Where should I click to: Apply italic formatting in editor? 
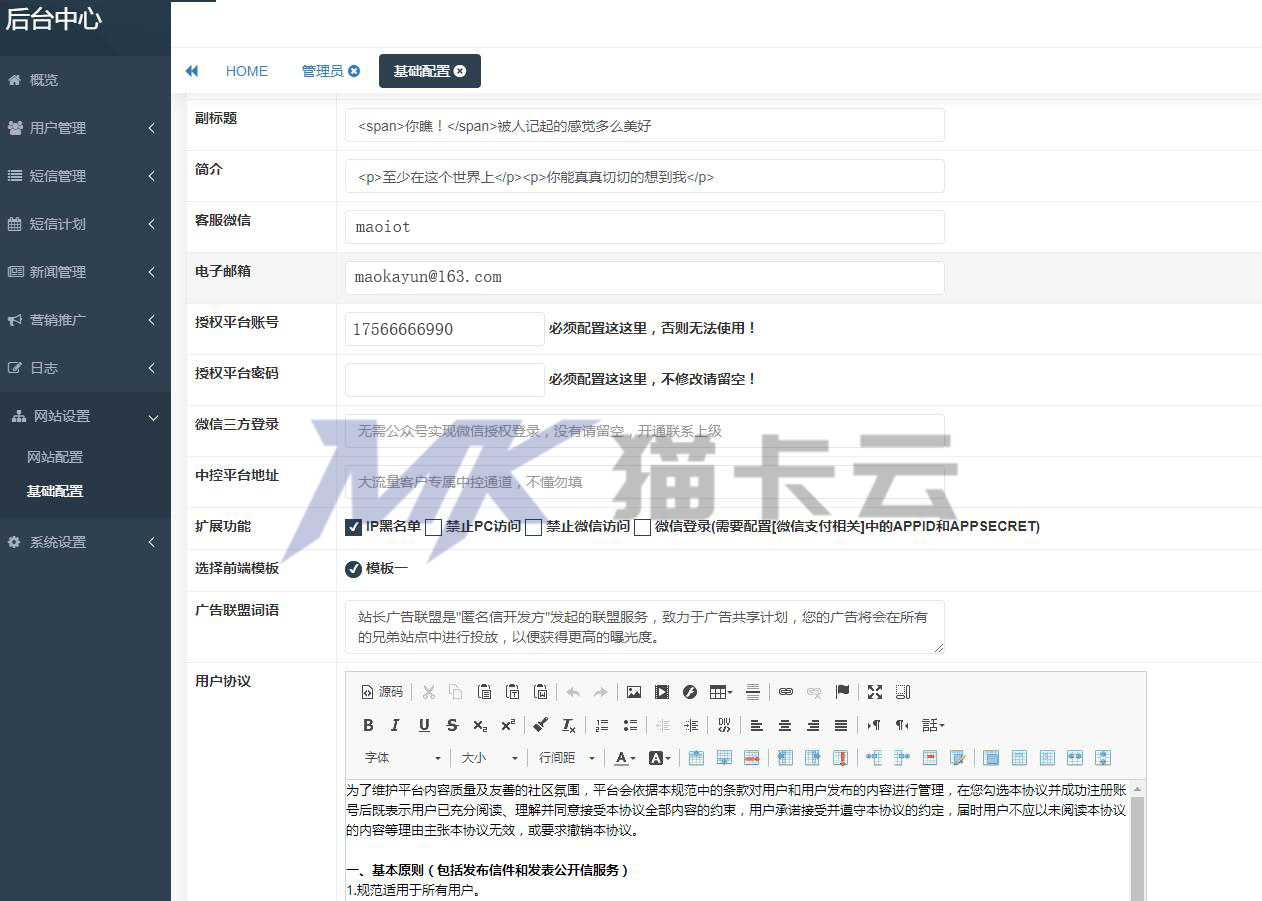396,725
